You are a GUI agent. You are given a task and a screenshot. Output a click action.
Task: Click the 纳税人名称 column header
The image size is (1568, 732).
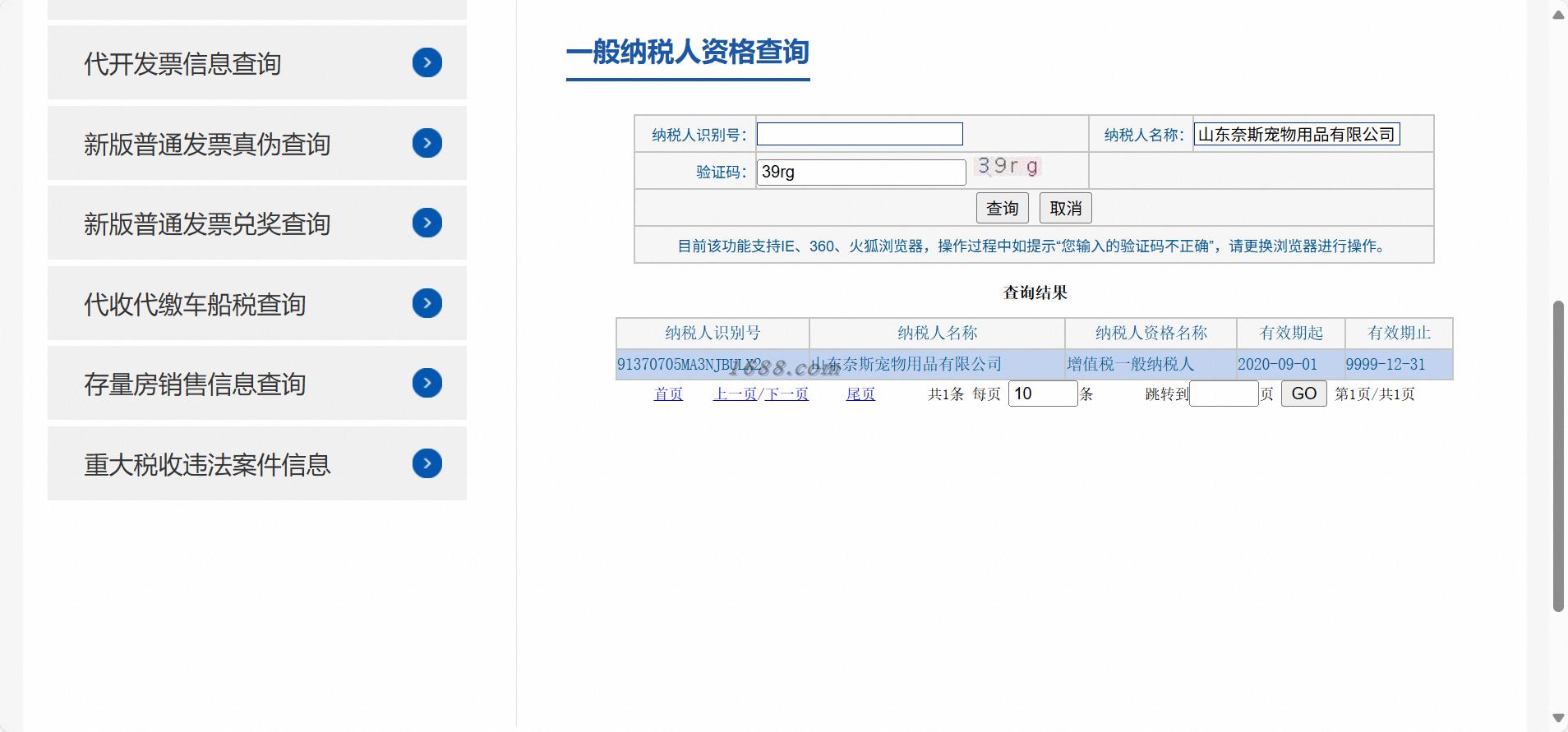937,333
